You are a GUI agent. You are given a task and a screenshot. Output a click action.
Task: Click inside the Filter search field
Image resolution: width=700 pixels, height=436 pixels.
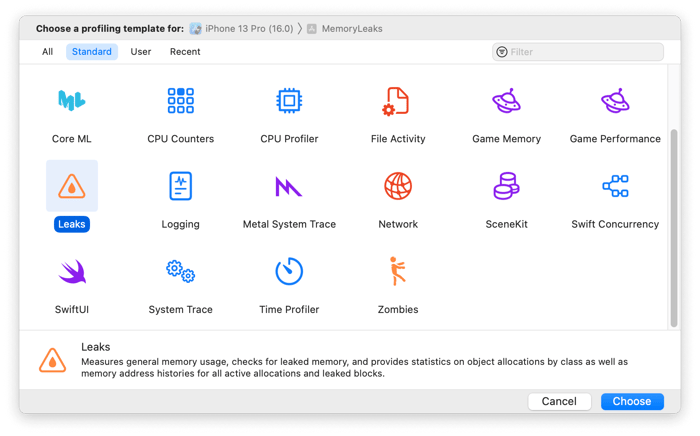click(584, 52)
